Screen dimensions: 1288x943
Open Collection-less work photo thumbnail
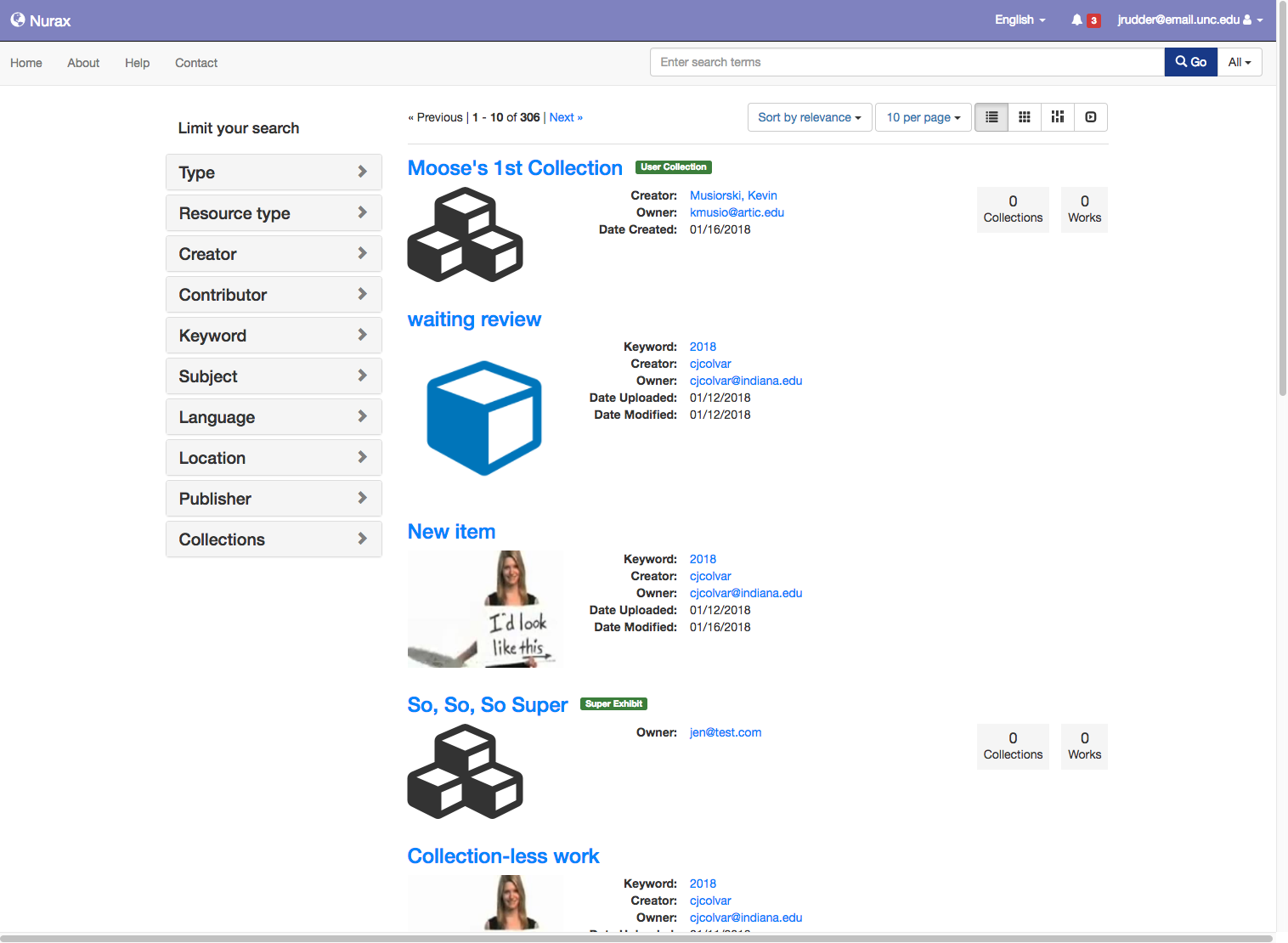point(484,902)
